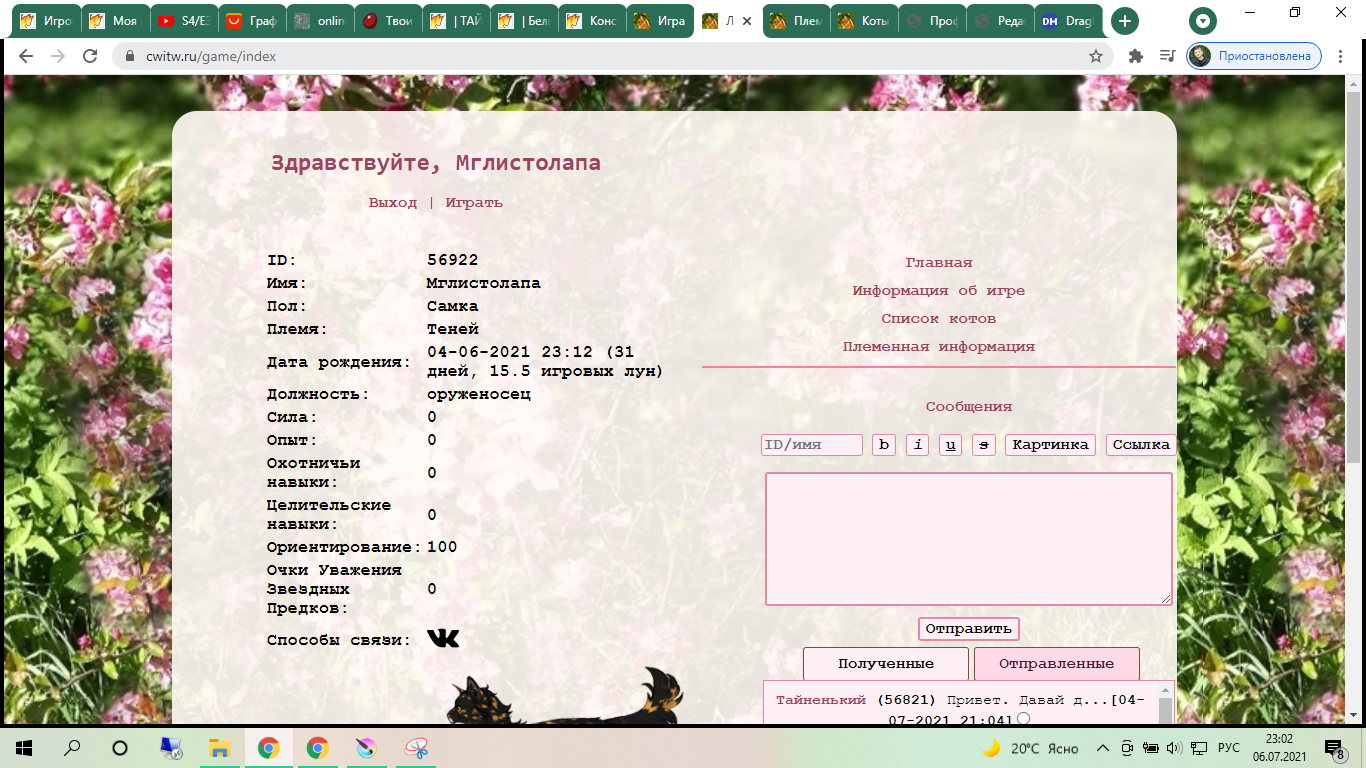The image size is (1366, 768).
Task: Show the tab search dropdown
Action: tap(1203, 21)
